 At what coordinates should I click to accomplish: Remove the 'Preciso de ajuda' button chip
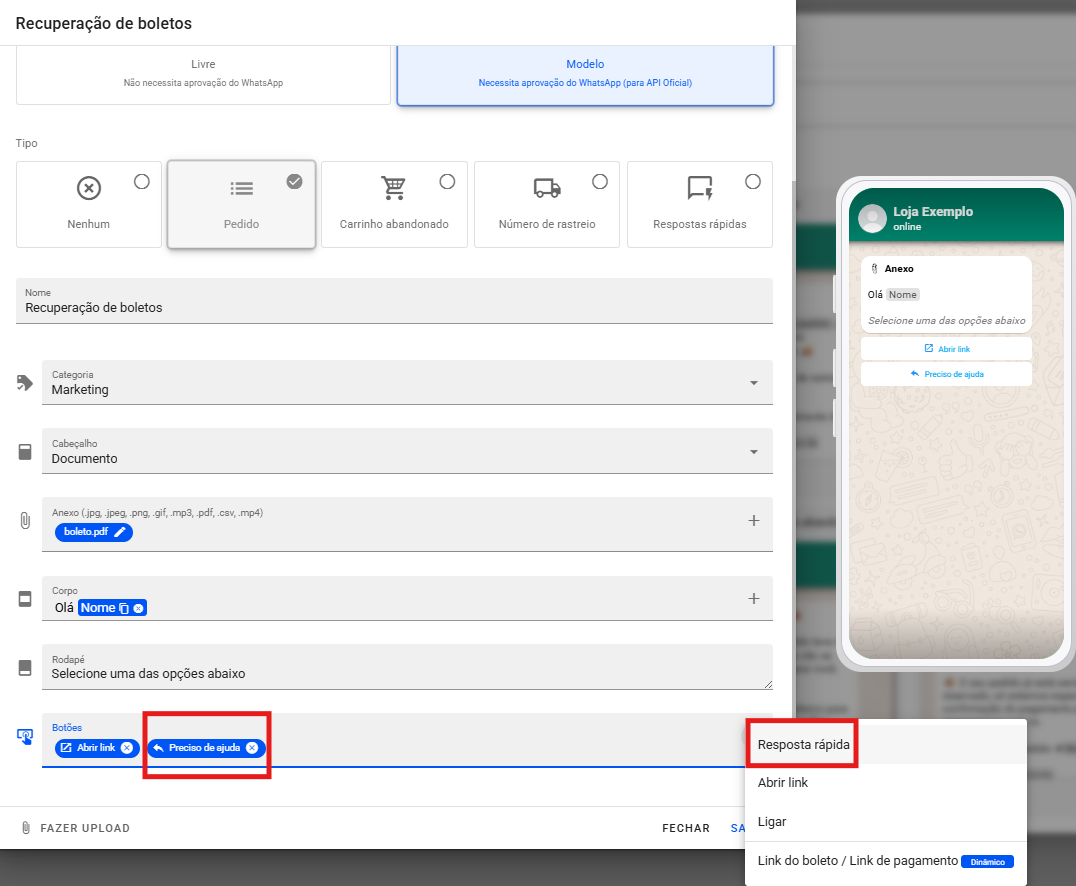[x=252, y=748]
